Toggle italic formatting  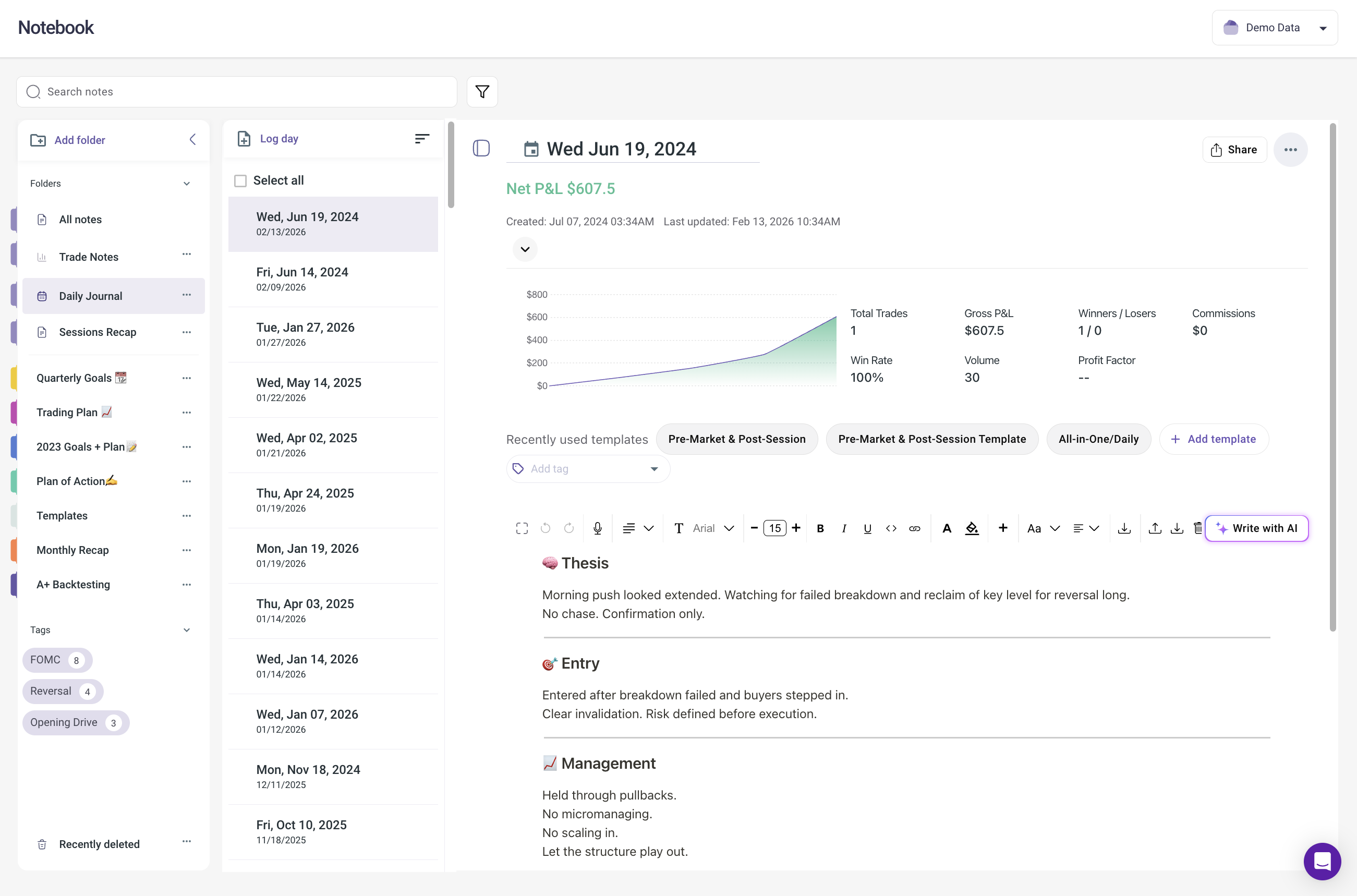tap(843, 528)
